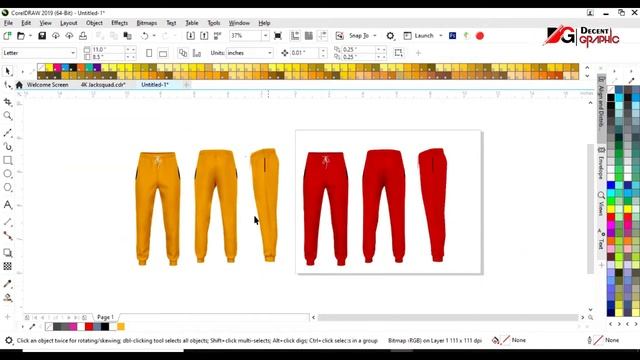The height and width of the screenshot is (360, 640).
Task: Open the Views docker tab
Action: coord(601,204)
